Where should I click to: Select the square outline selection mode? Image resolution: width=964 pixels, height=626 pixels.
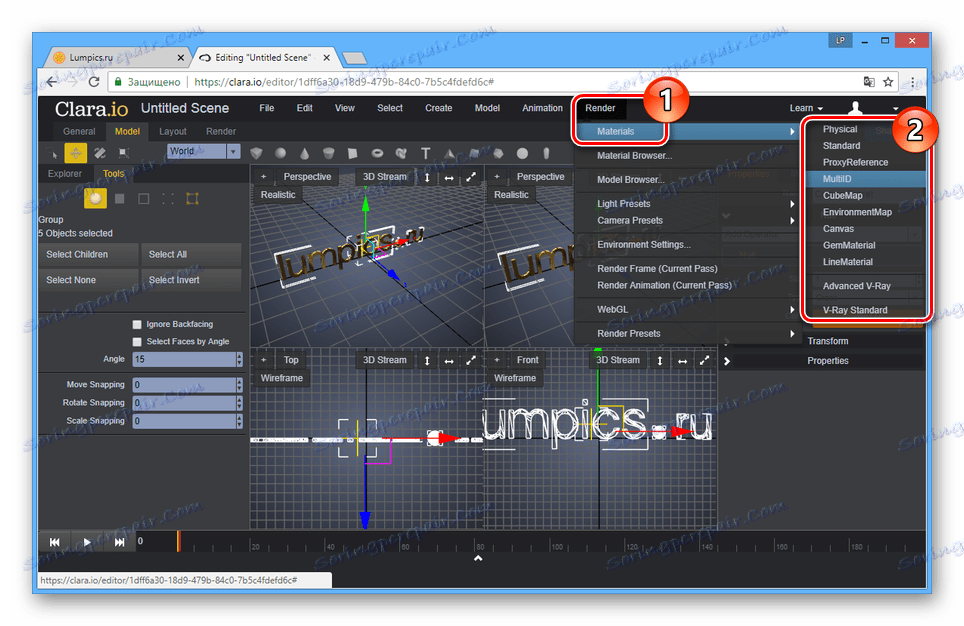click(x=144, y=198)
